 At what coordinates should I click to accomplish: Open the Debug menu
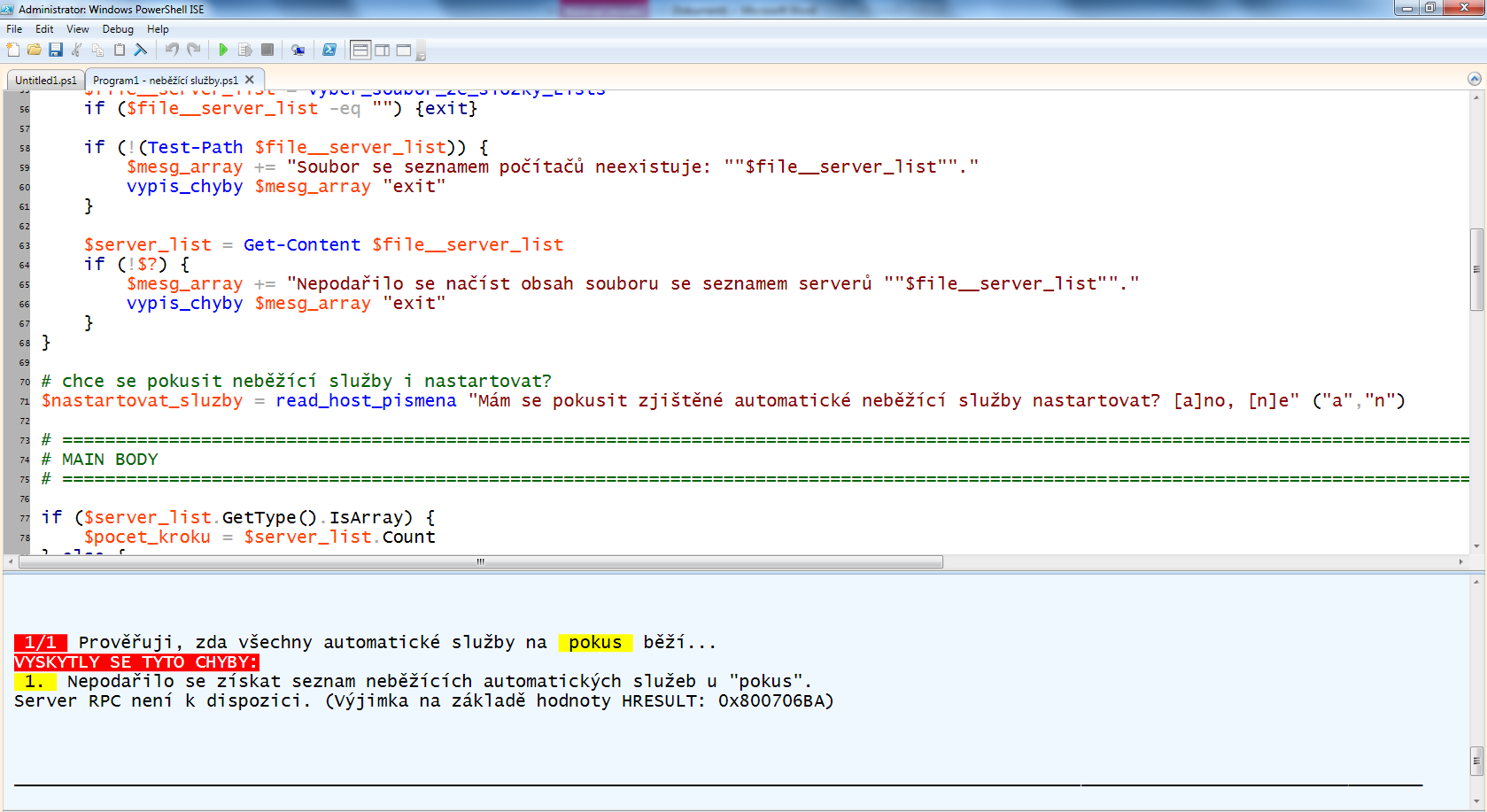click(118, 29)
